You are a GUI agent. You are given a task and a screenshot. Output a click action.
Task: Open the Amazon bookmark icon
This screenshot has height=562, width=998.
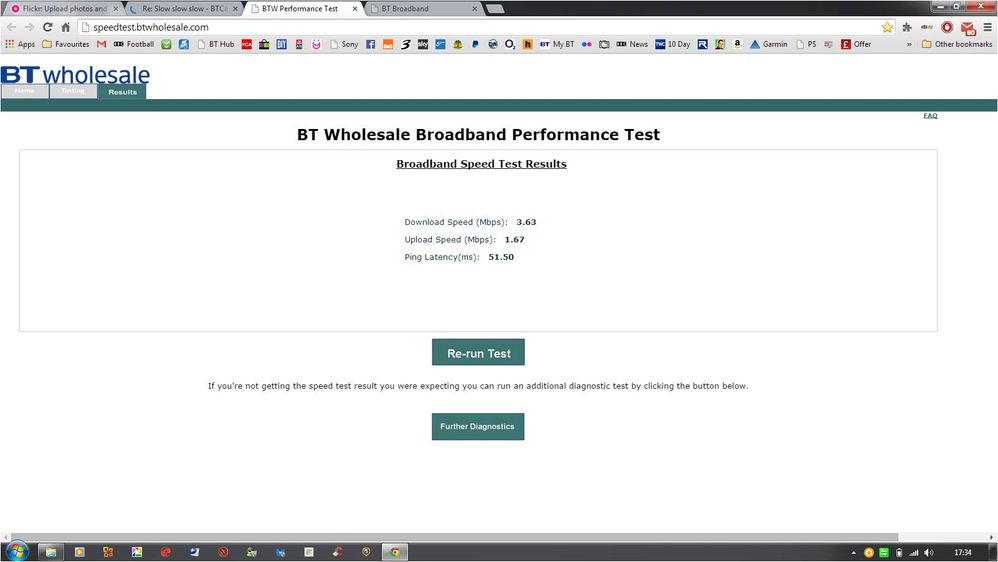tap(737, 44)
